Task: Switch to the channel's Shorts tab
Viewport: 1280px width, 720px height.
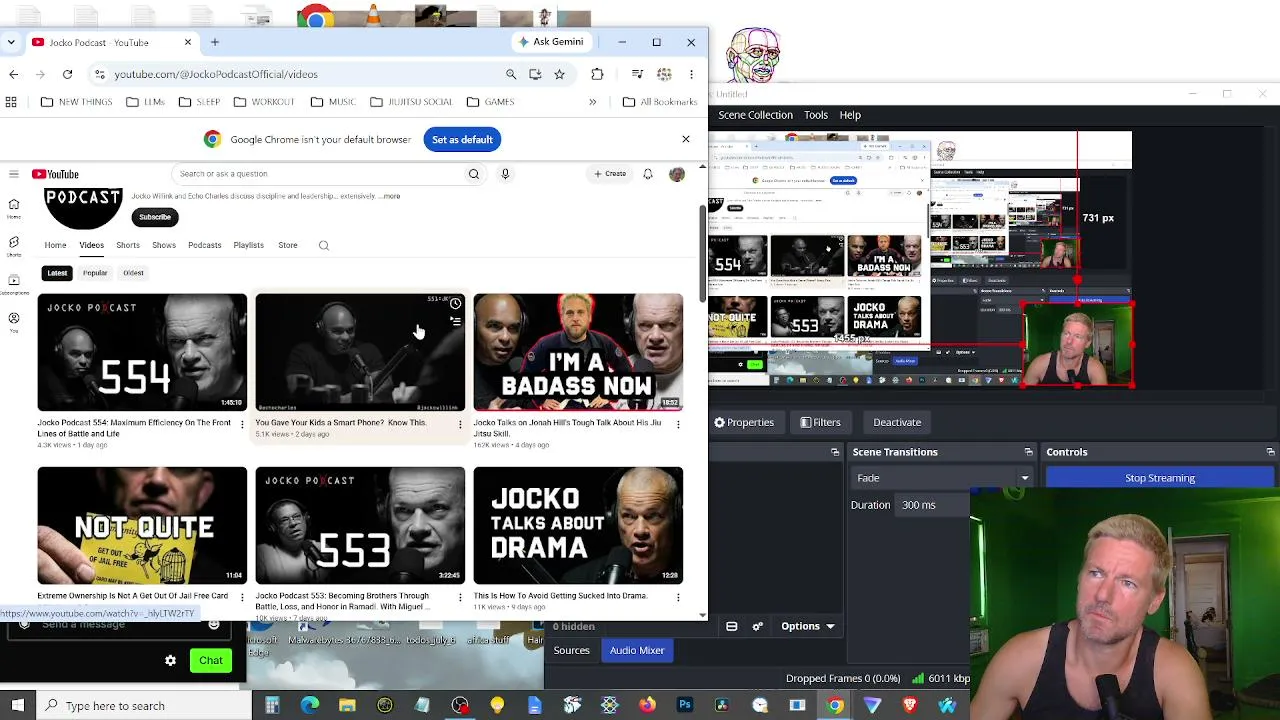Action: pos(128,245)
